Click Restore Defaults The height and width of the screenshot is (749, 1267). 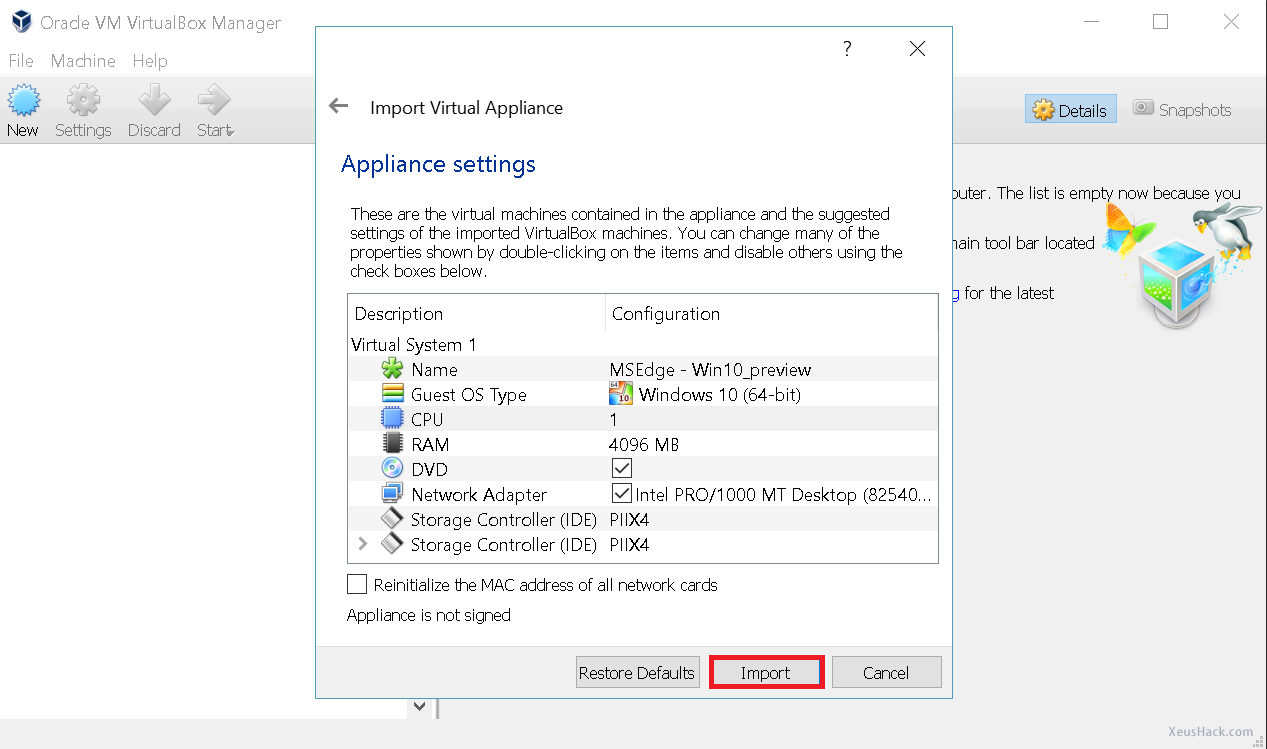pos(637,672)
